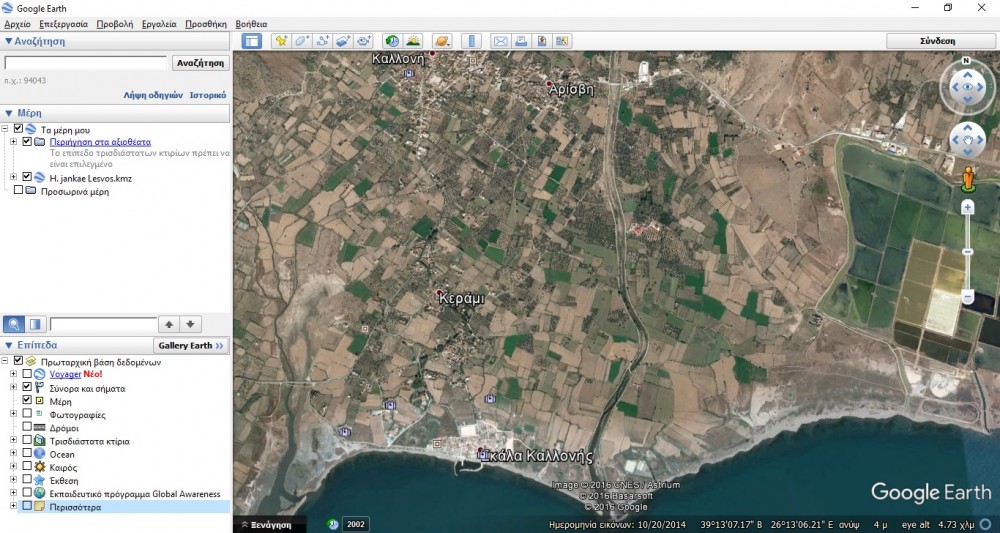Select the Add Polygon tool
1000x533 pixels.
302,41
